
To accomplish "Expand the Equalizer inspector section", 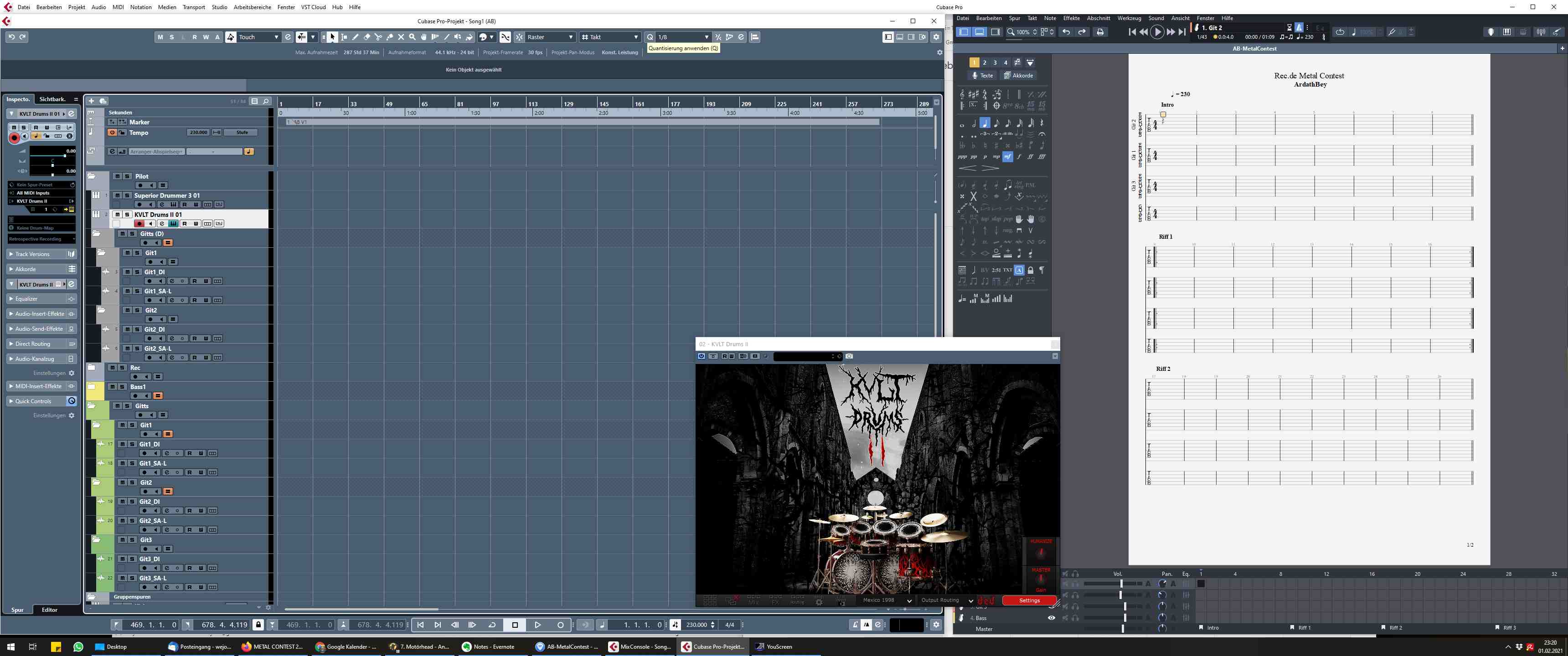I will (x=41, y=299).
